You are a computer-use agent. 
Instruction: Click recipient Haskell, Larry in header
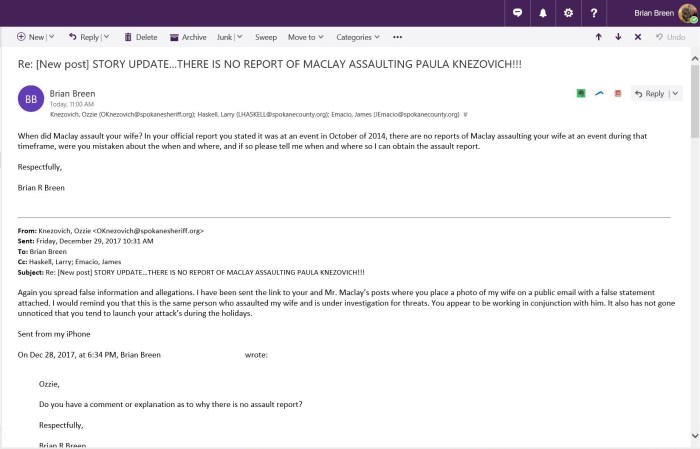click(262, 114)
